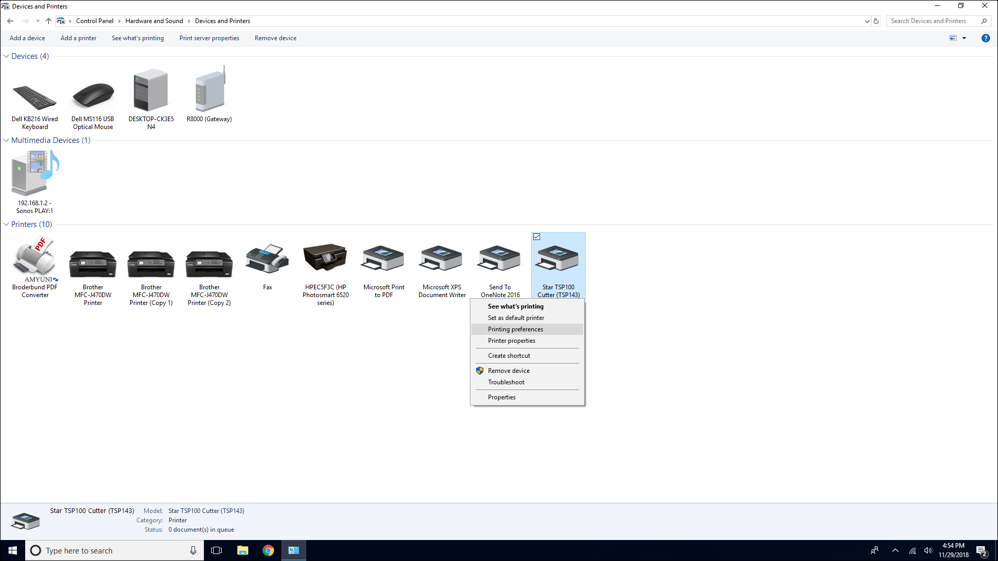Click the taskbar clock showing 4:54 PM
998x561 pixels.
tap(953, 550)
